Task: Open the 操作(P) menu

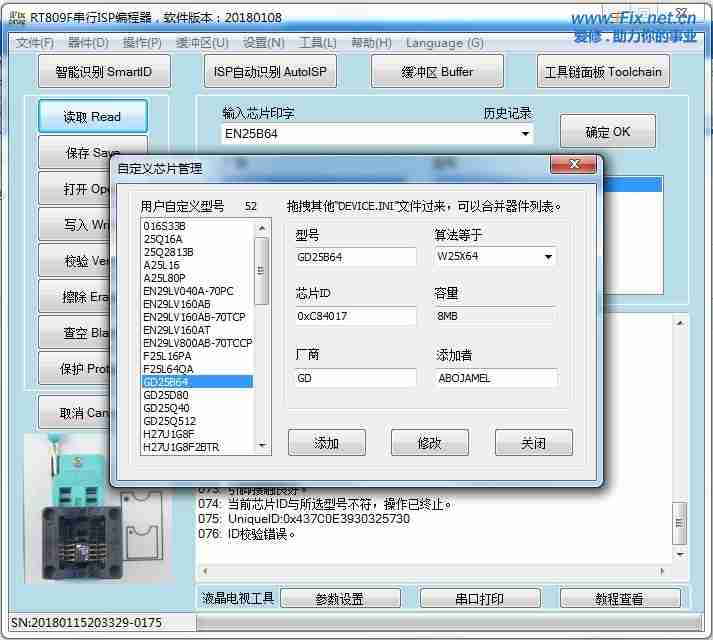Action: point(142,43)
